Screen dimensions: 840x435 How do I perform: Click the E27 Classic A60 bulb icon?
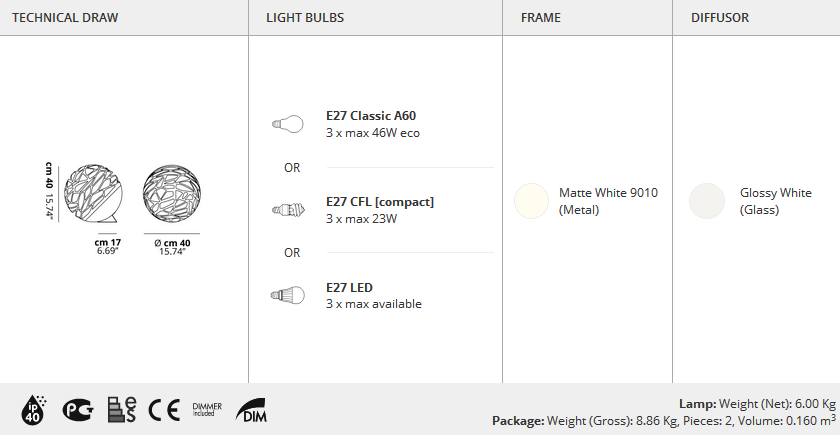[x=288, y=124]
